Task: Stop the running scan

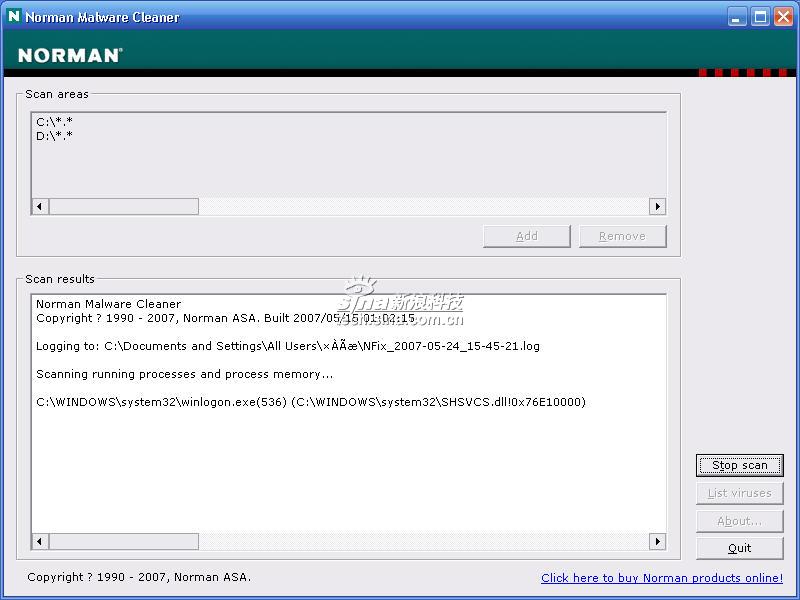Action: pos(740,465)
